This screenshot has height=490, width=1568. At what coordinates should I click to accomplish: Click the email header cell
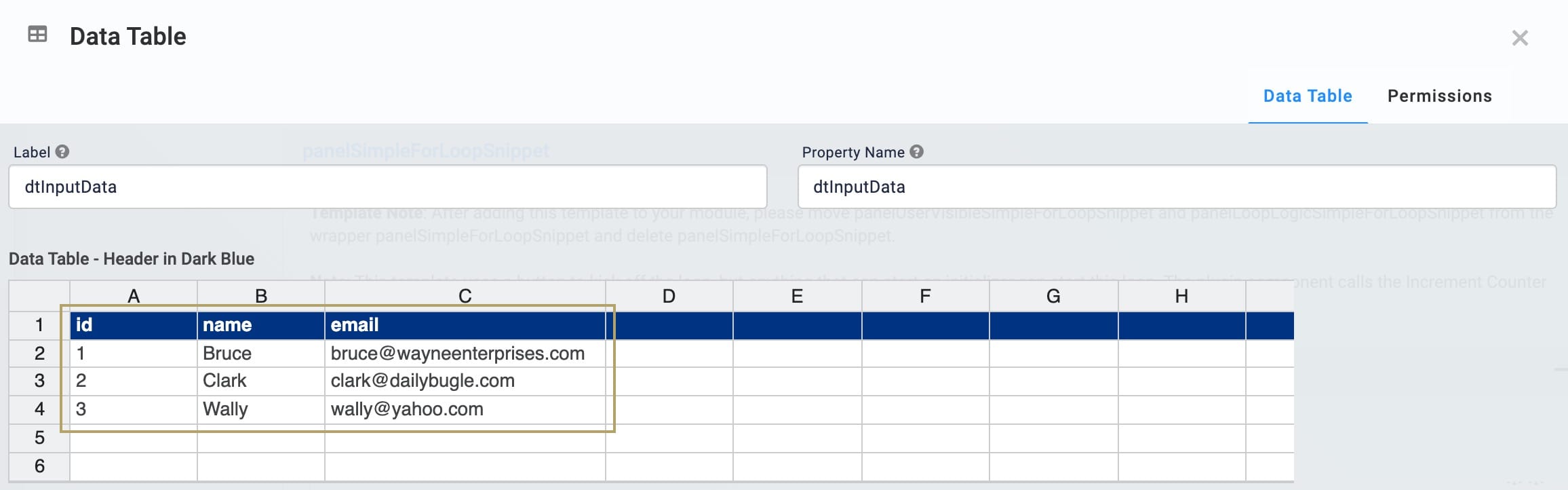pyautogui.click(x=465, y=325)
